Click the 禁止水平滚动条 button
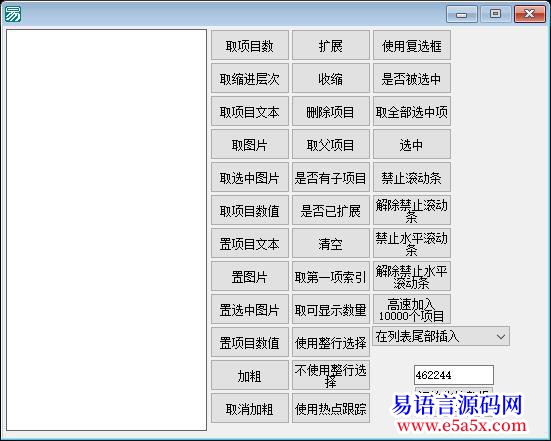The height and width of the screenshot is (441, 551). point(411,244)
